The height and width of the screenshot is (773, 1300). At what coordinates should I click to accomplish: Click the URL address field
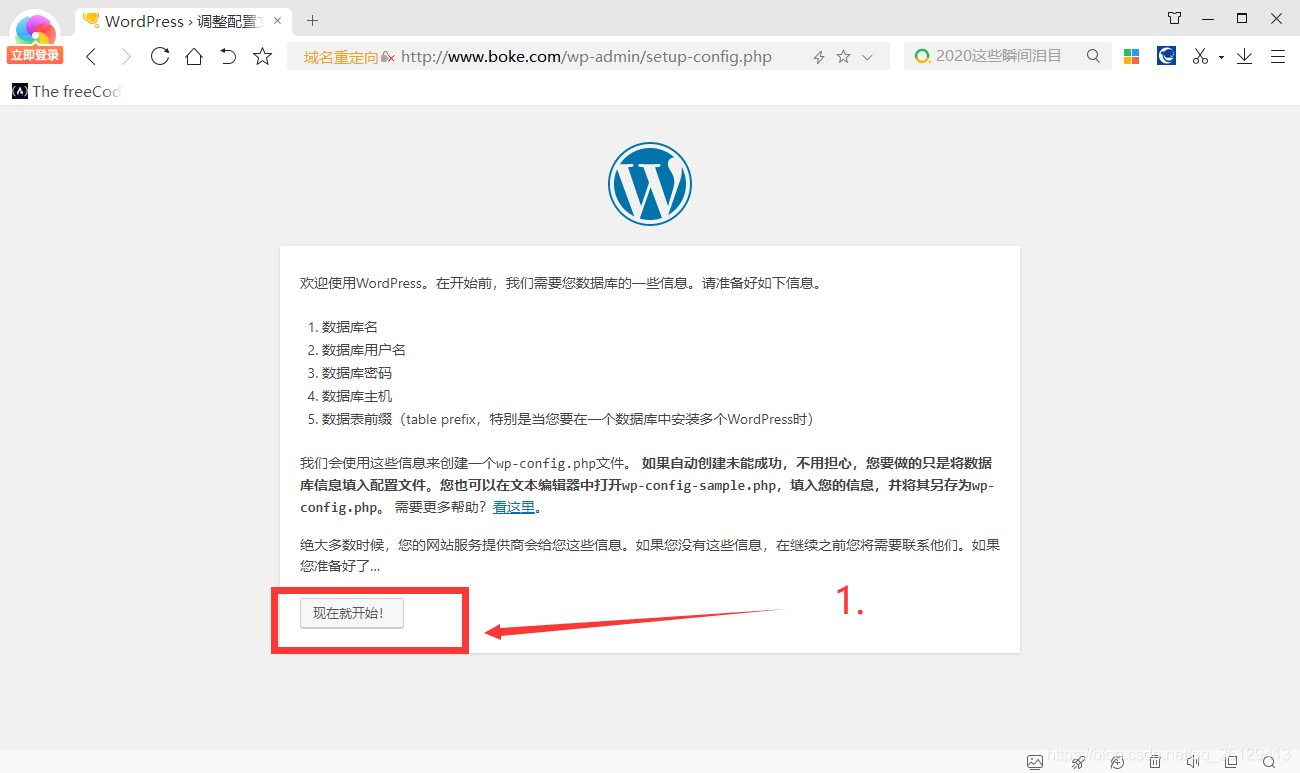[586, 57]
